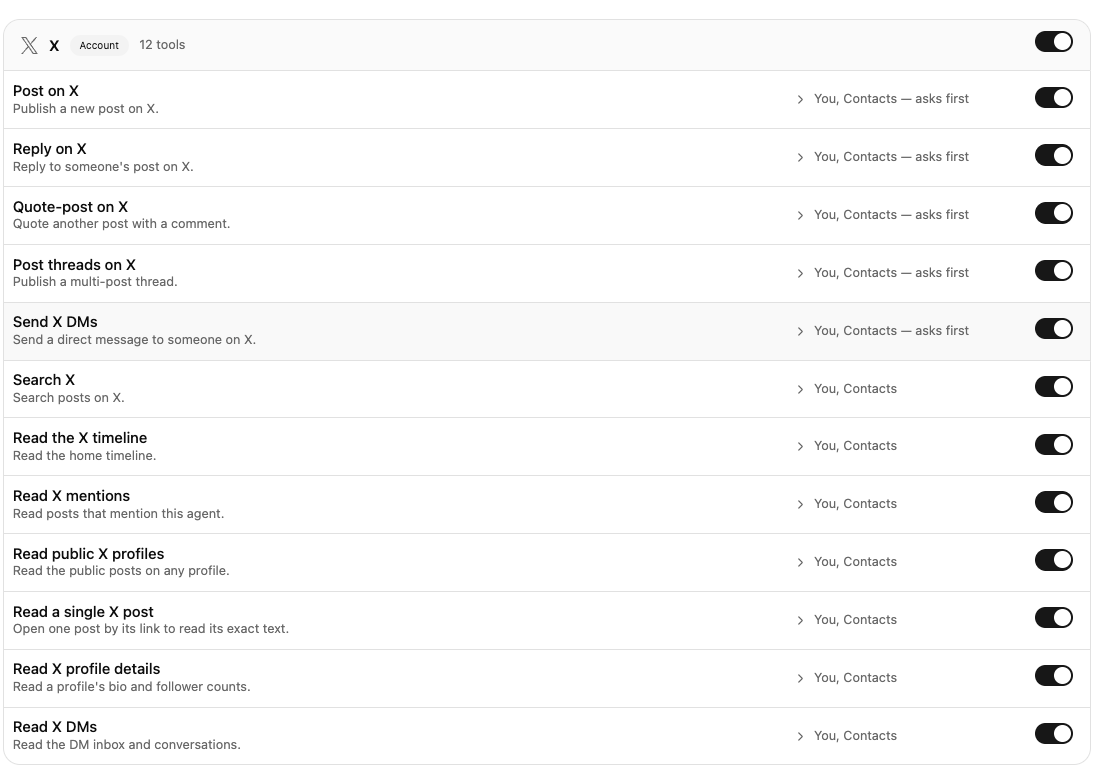Expand Post threads on X permissions

tap(800, 274)
